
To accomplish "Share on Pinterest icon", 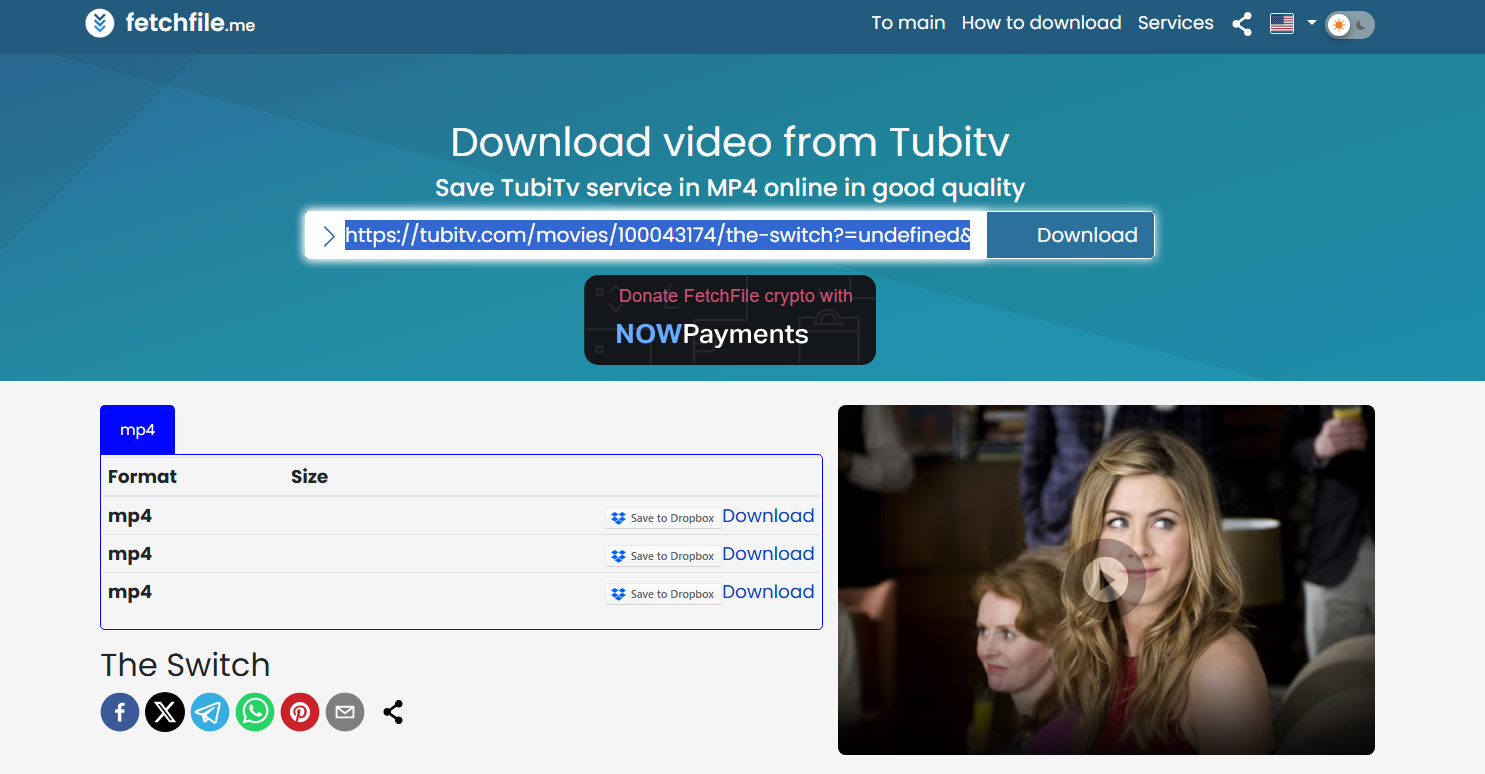I will [300, 712].
